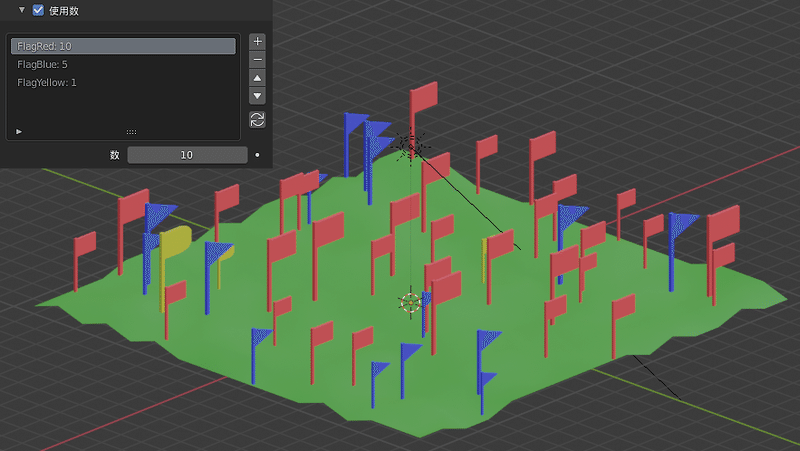800x451 pixels.
Task: Click the animate dot beside 数 field
Action: [258, 155]
